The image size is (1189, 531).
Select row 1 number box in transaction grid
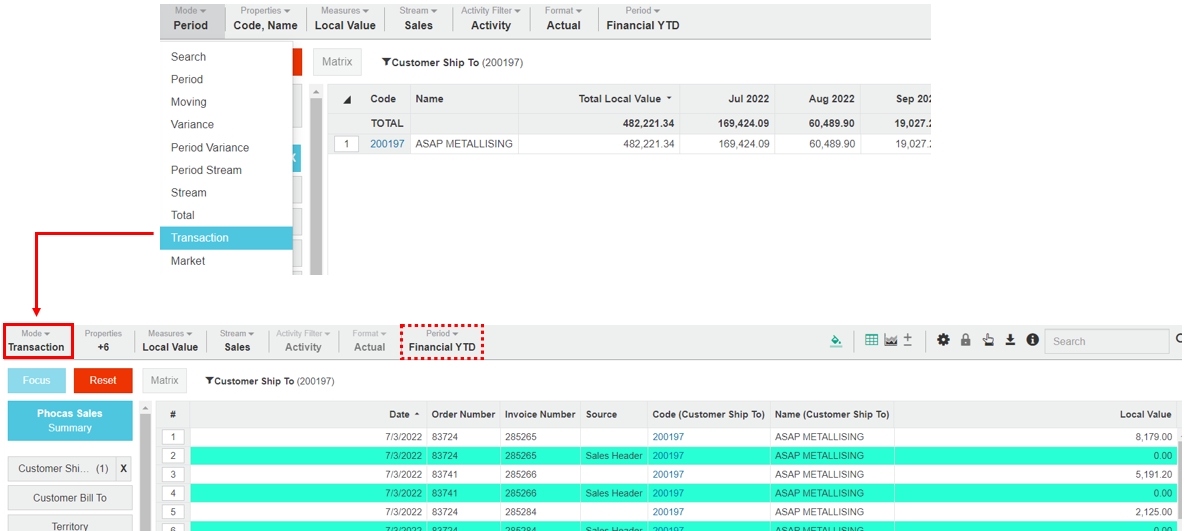[172, 437]
